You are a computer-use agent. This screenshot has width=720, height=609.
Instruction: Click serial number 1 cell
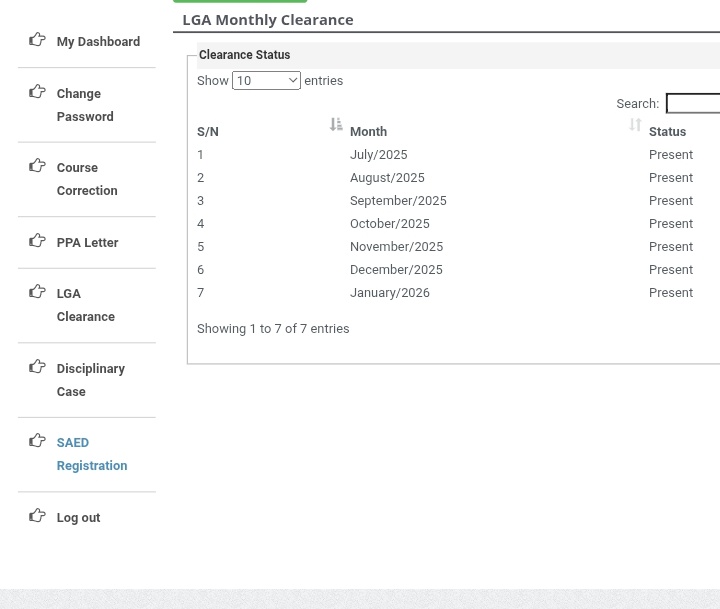click(200, 155)
